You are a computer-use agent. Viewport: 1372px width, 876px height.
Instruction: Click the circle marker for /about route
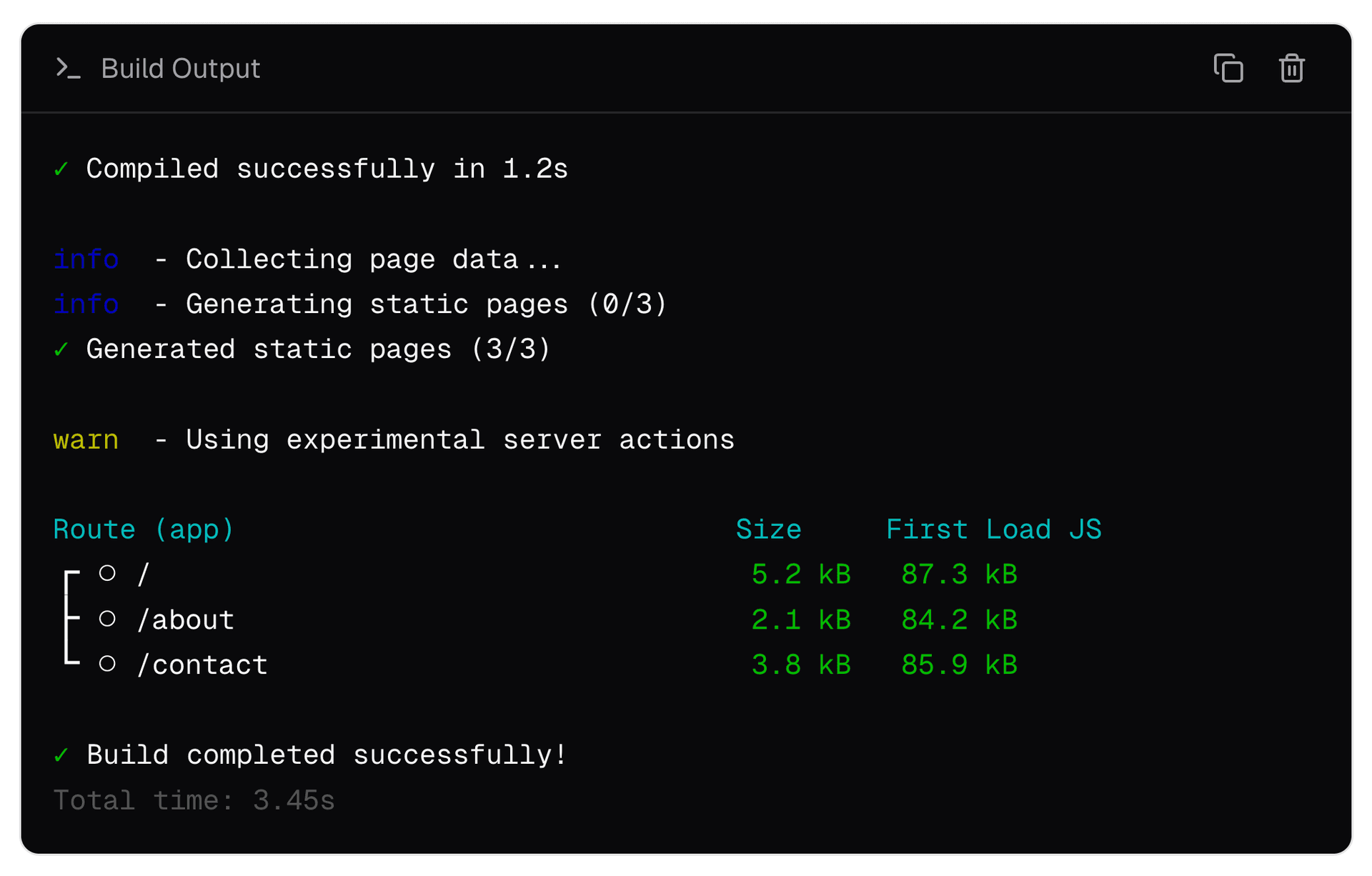pyautogui.click(x=107, y=619)
